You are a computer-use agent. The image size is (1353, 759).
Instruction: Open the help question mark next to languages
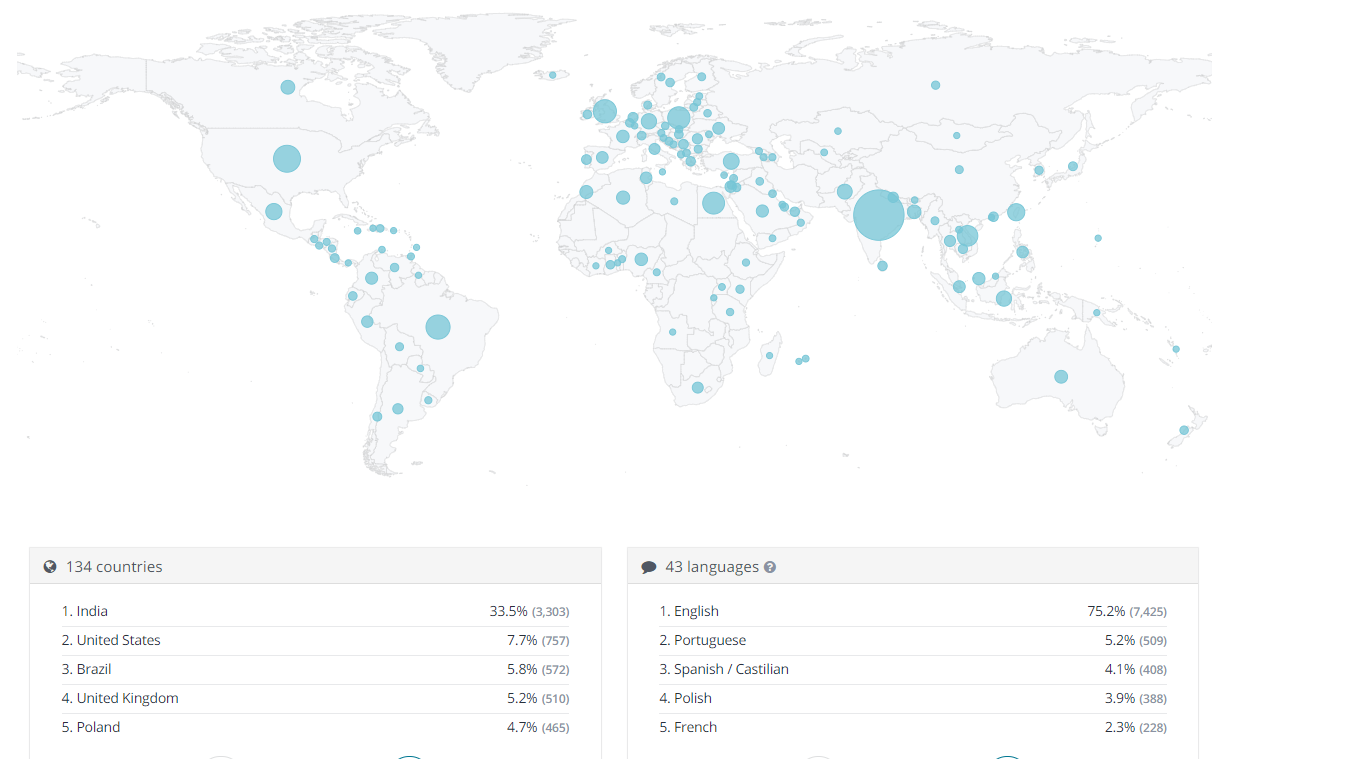pos(770,567)
